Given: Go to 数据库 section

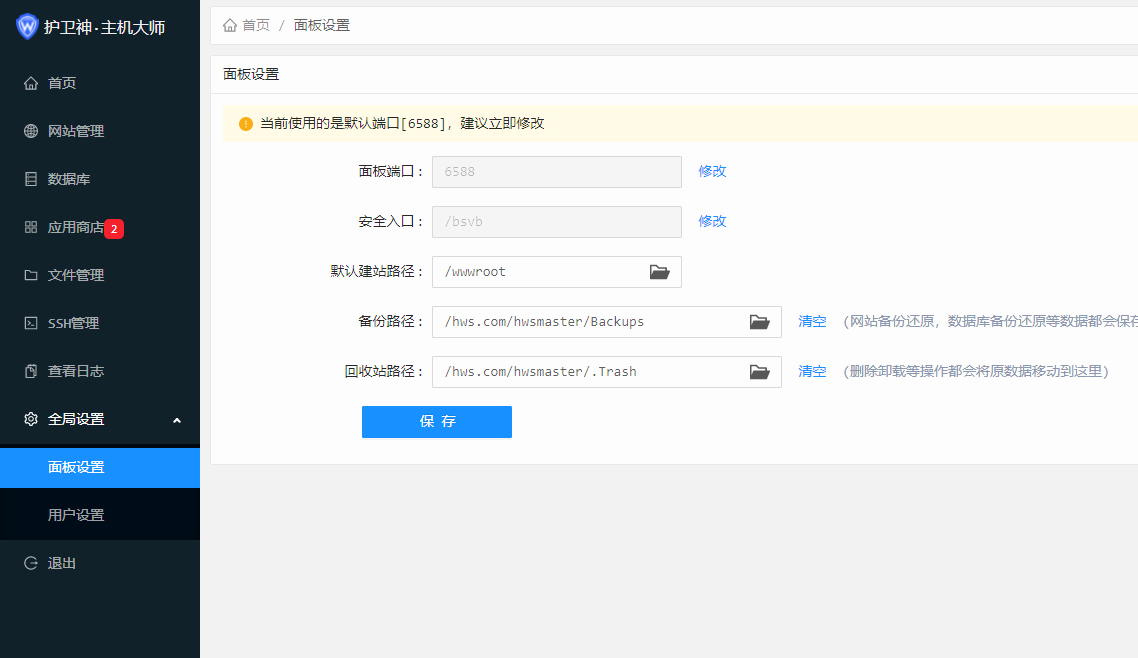Looking at the screenshot, I should coord(69,179).
